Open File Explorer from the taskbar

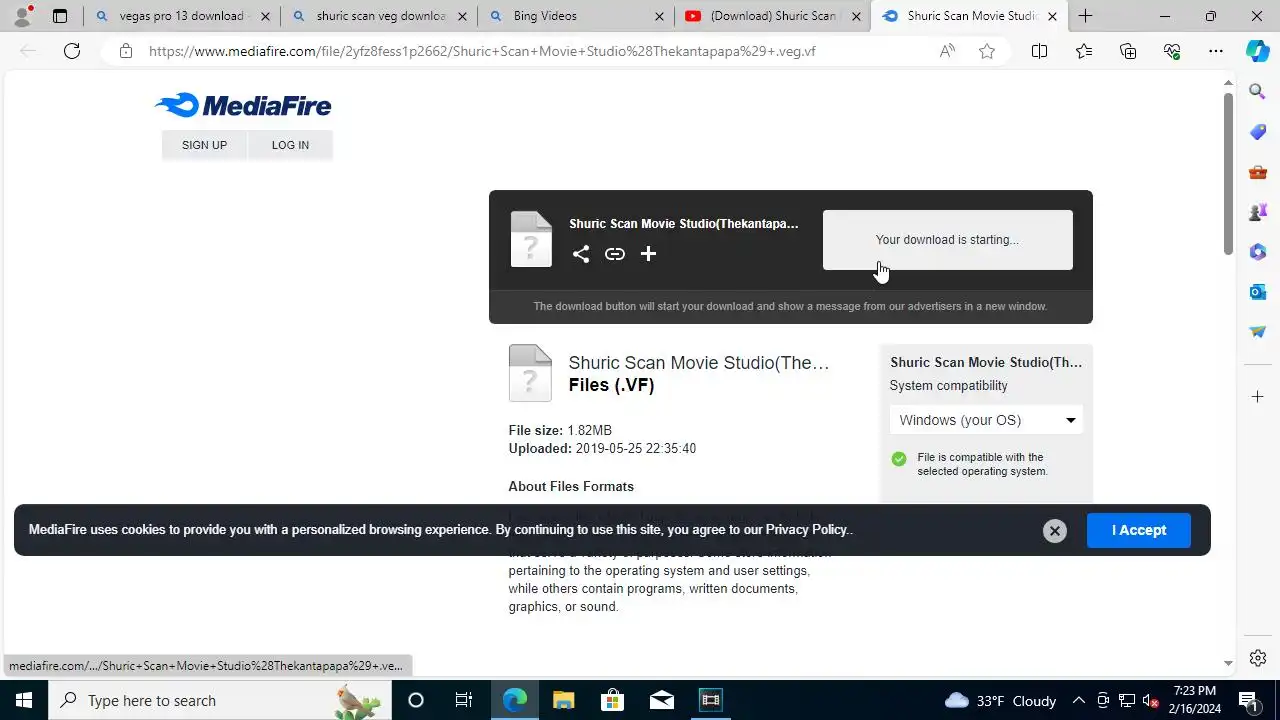click(563, 700)
